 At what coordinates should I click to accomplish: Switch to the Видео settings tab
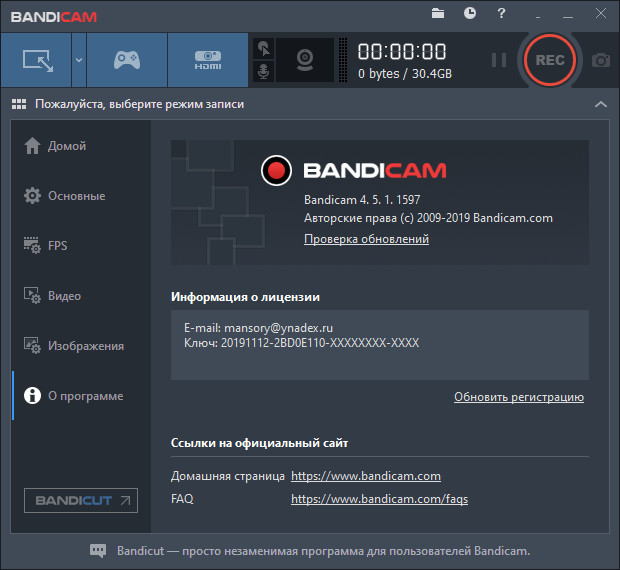click(x=64, y=296)
